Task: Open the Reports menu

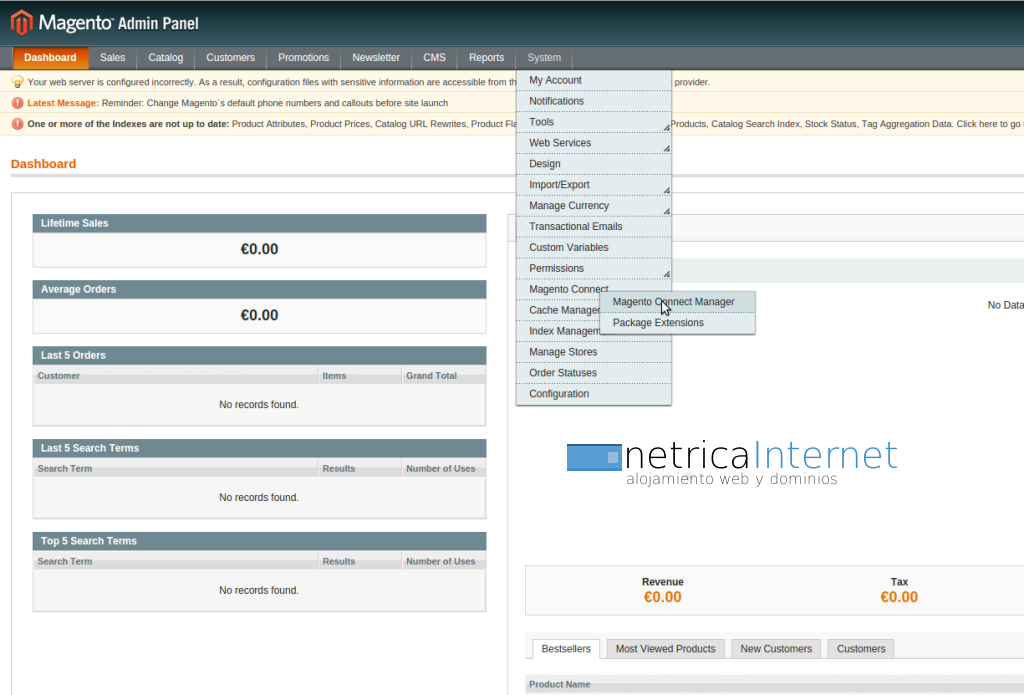Action: 486,58
